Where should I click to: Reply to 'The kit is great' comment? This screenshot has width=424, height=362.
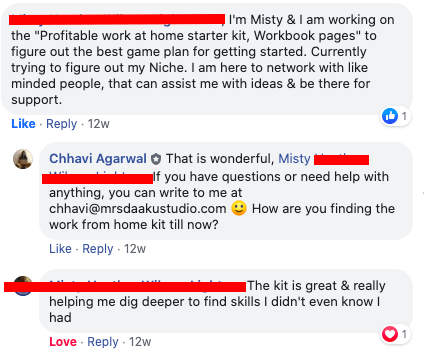click(103, 342)
